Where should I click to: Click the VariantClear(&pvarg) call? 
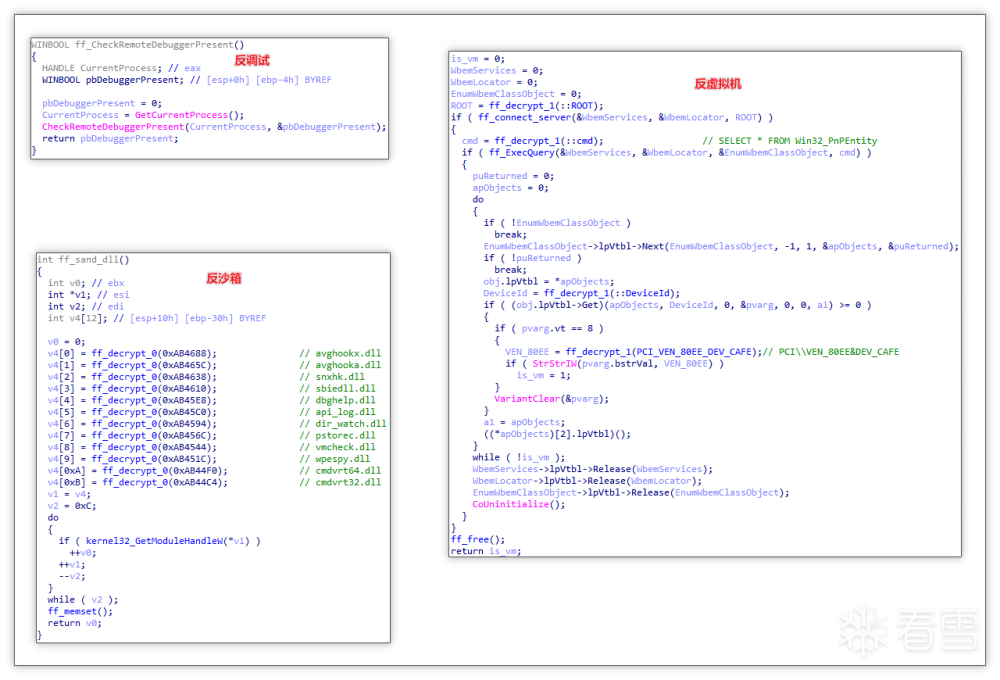pyautogui.click(x=552, y=399)
